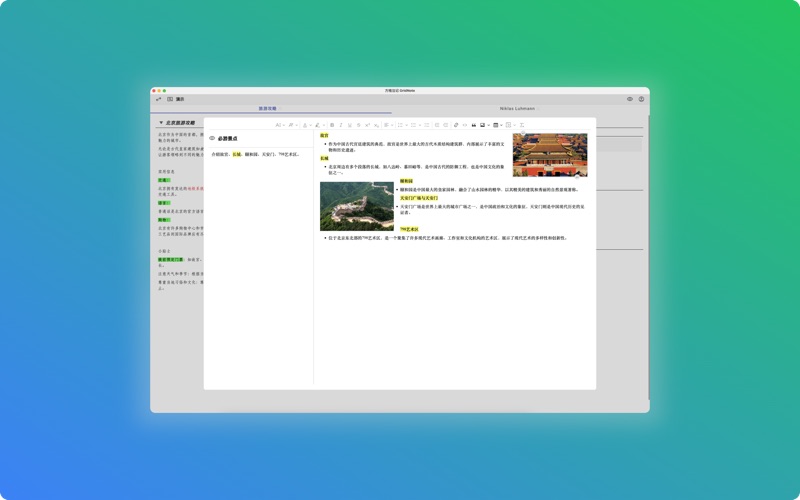The width and height of the screenshot is (800, 500).
Task: Insert a hyperlink using link icon
Action: (456, 125)
